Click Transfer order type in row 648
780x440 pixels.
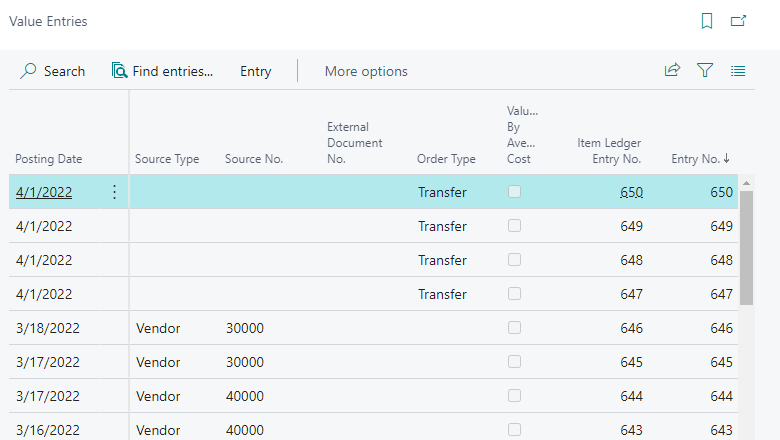(x=442, y=260)
